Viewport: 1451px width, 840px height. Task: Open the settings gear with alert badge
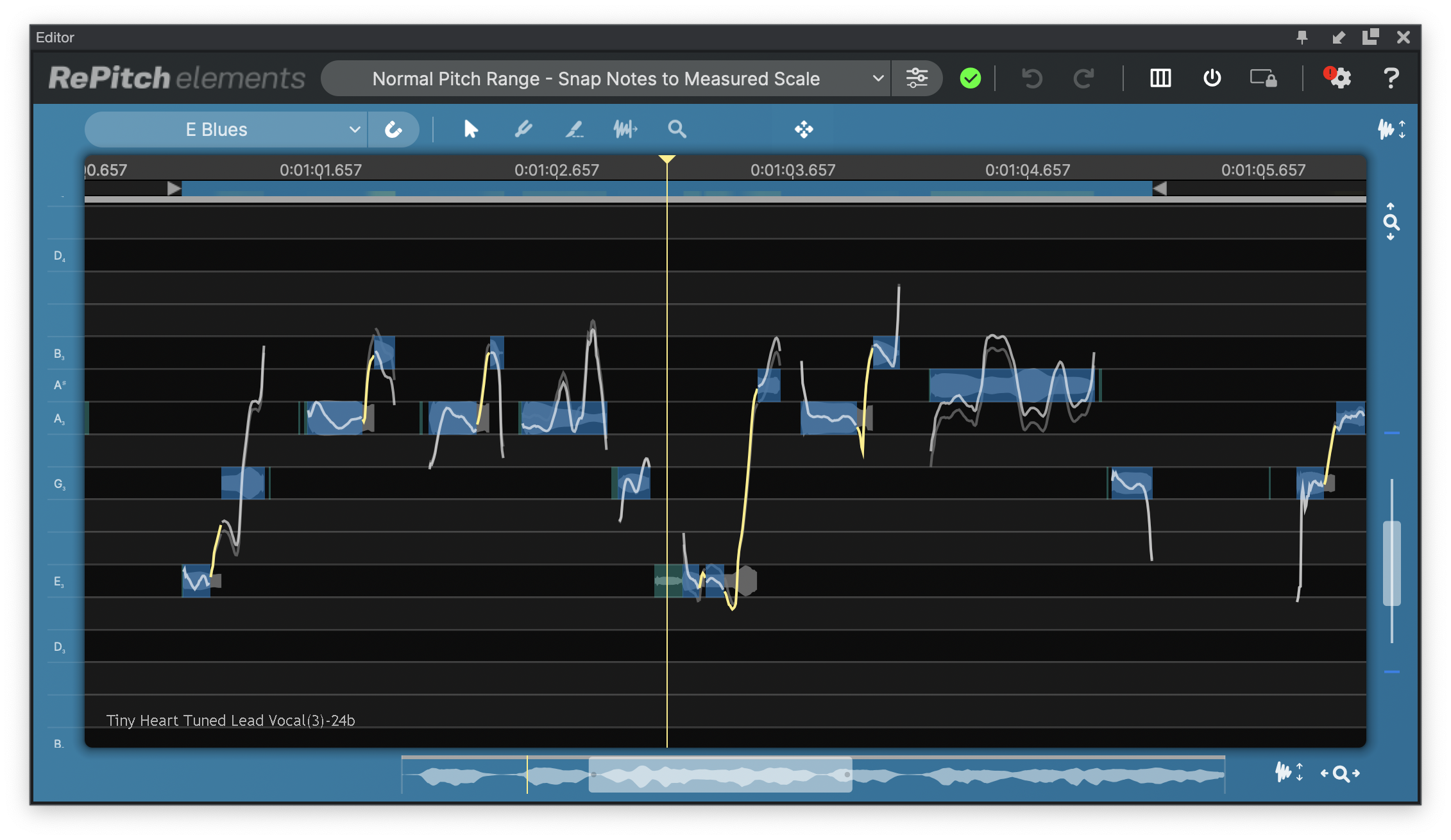tap(1339, 78)
